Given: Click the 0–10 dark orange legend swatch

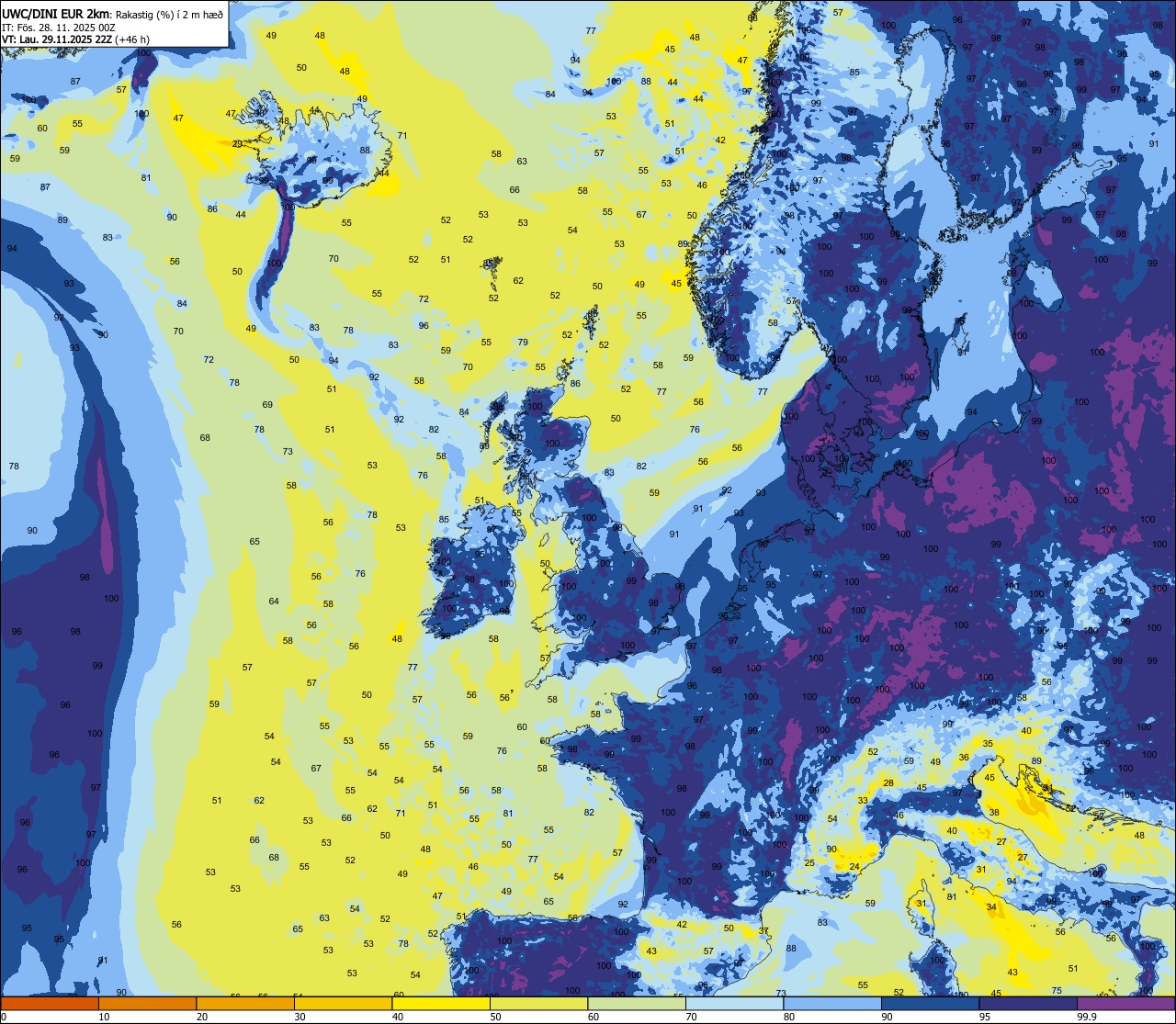Looking at the screenshot, I should [x=50, y=1003].
